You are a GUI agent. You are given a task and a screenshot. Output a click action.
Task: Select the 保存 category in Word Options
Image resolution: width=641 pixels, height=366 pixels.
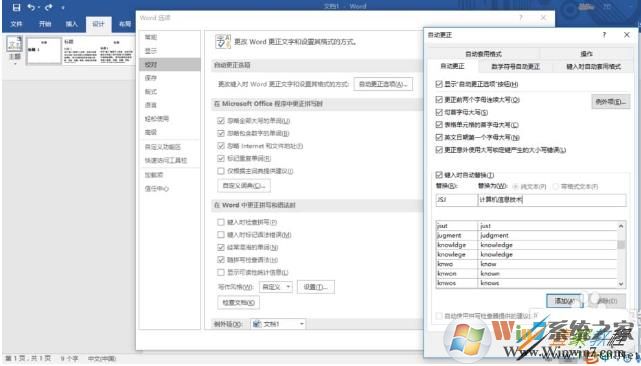151,78
